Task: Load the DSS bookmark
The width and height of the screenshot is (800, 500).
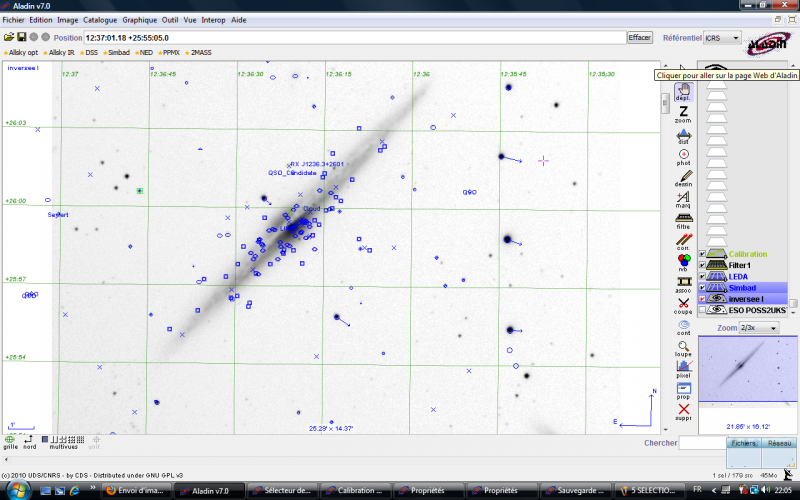Action: (x=89, y=53)
